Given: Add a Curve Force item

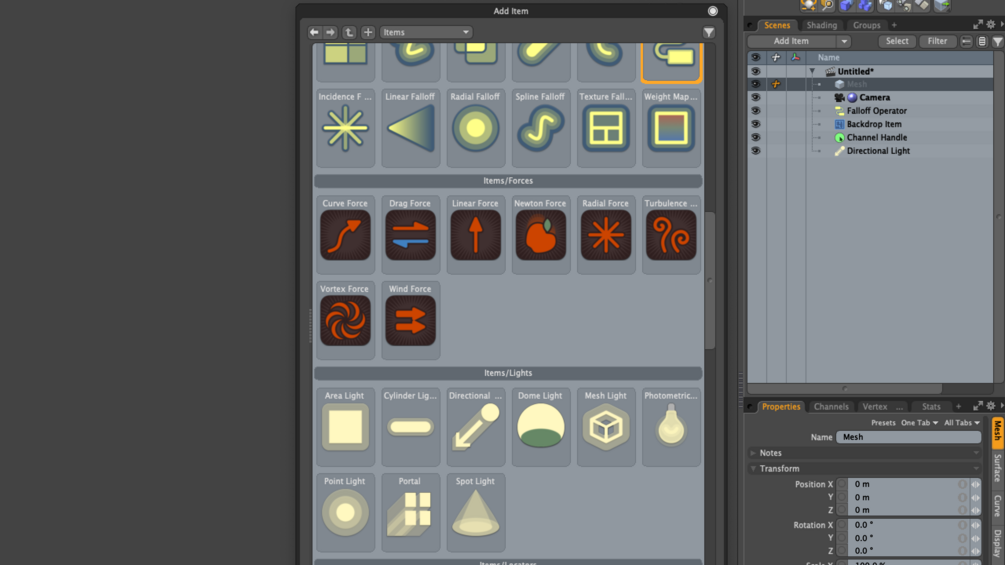Looking at the screenshot, I should point(345,235).
